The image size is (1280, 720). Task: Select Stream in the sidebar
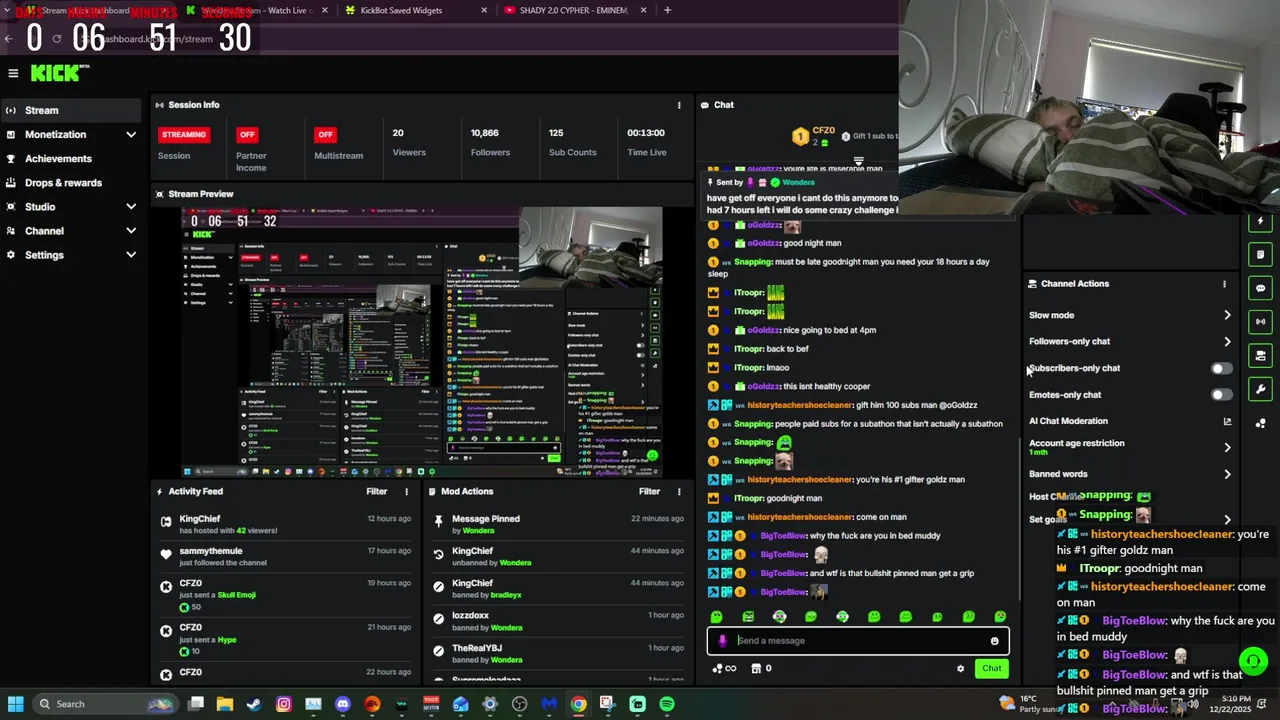coord(70,111)
